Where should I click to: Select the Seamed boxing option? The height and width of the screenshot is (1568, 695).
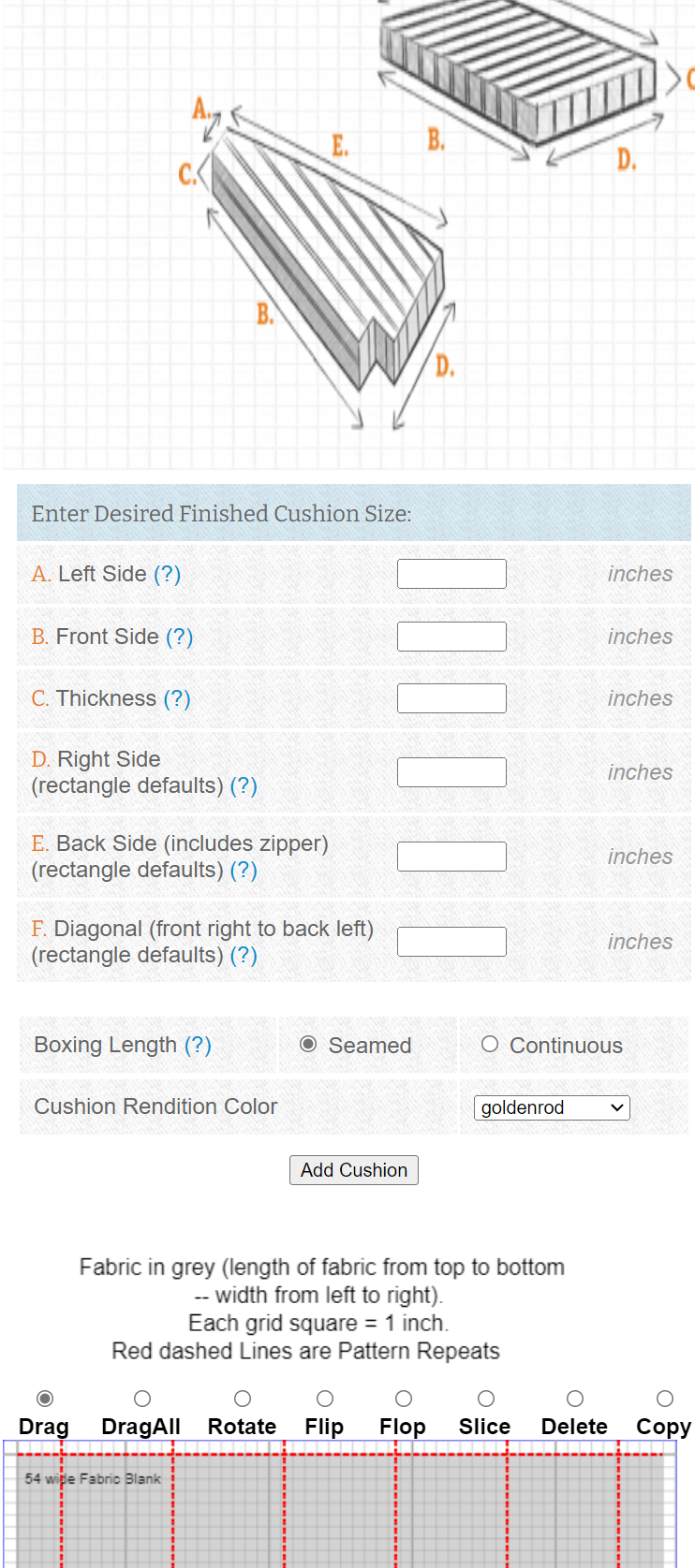[x=308, y=1044]
